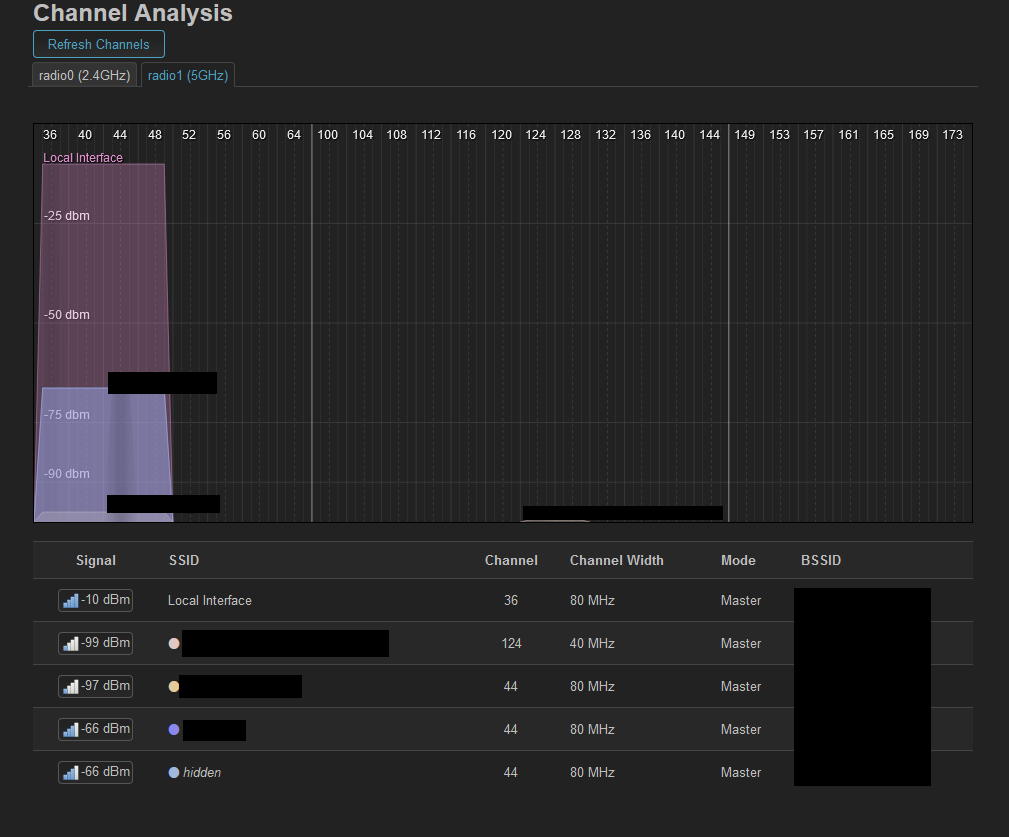Click the Signal column header

(x=96, y=561)
